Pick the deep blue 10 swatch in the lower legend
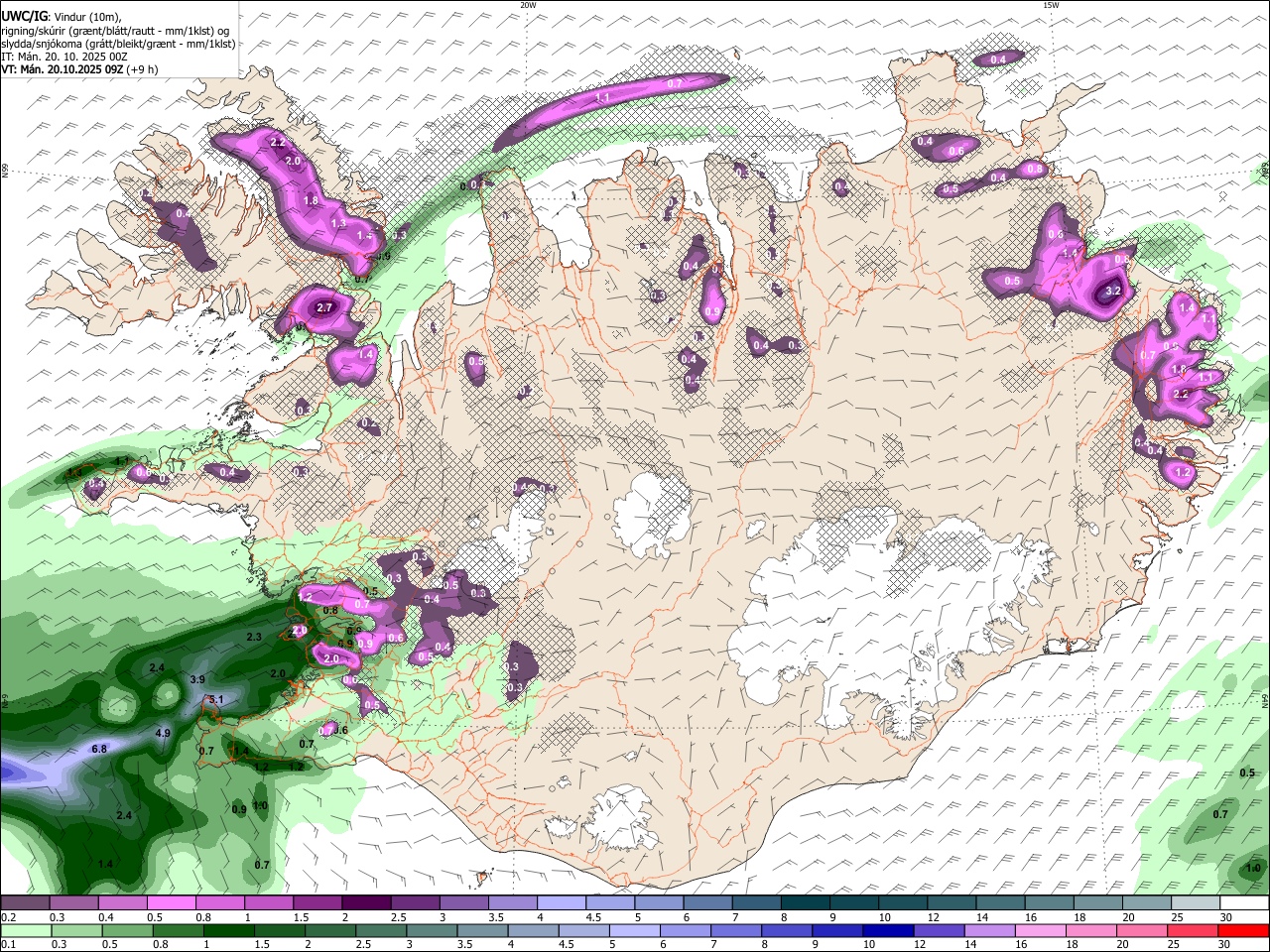This screenshot has width=1270, height=952. (888, 930)
